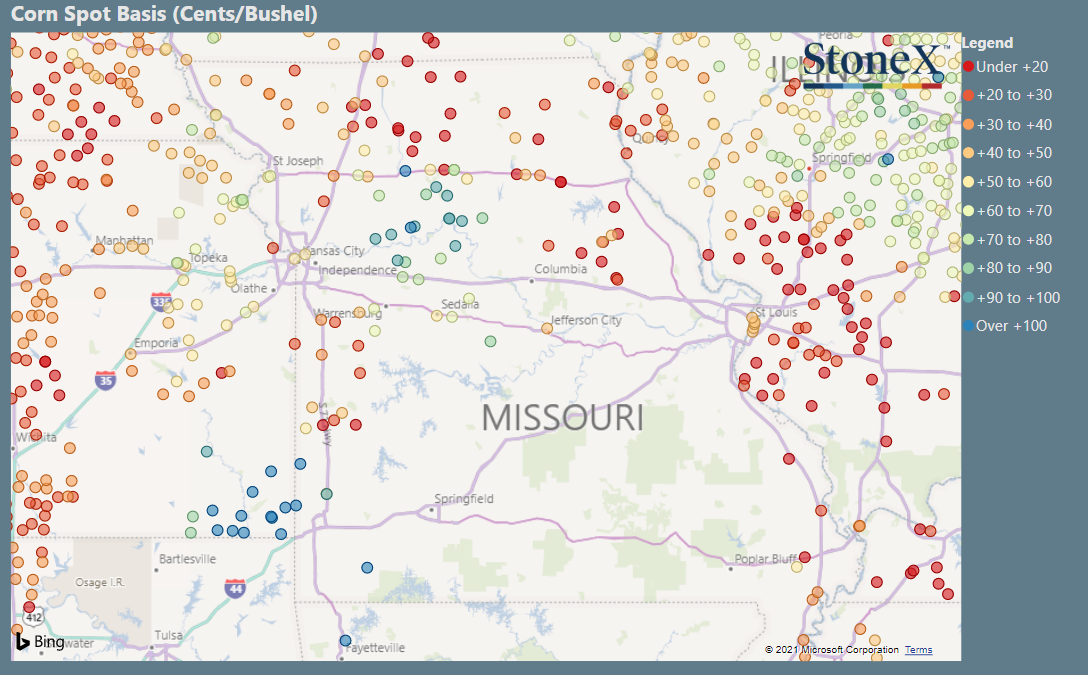Click the Microsoft Corporation copyright text

(832, 650)
